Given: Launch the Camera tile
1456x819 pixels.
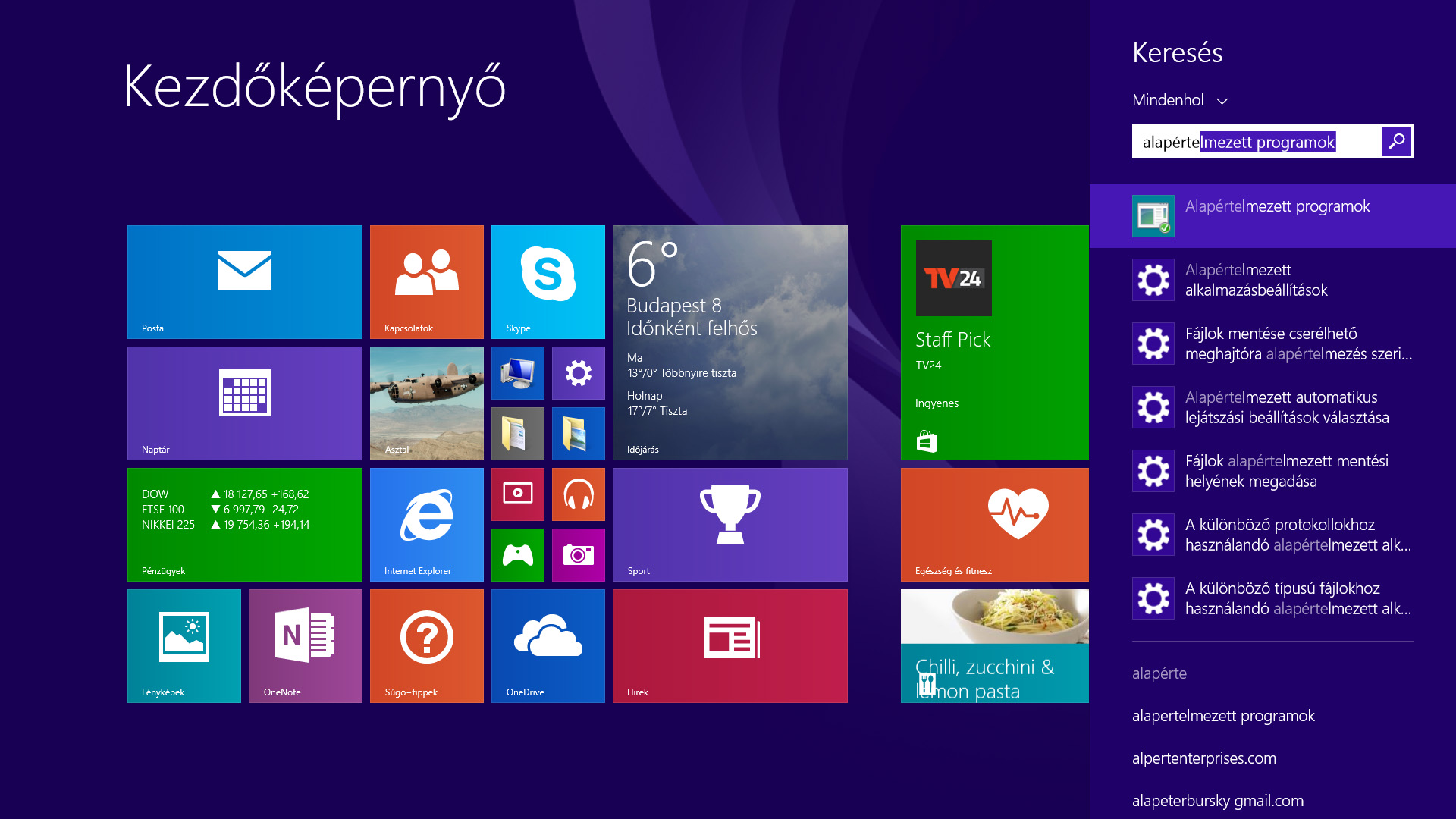Looking at the screenshot, I should pos(578,555).
